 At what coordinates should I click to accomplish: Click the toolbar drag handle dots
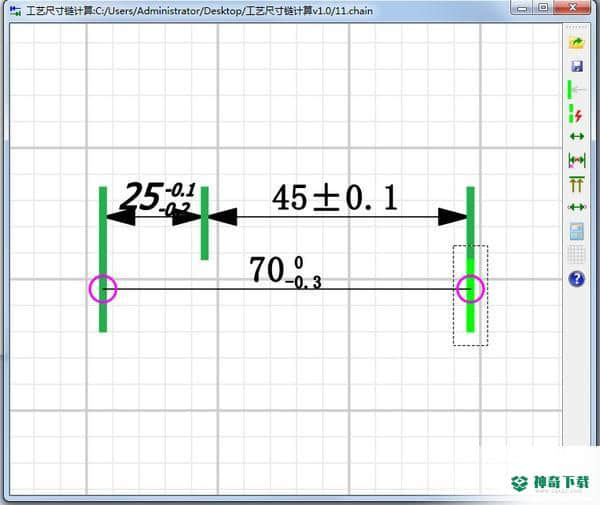pos(576,27)
